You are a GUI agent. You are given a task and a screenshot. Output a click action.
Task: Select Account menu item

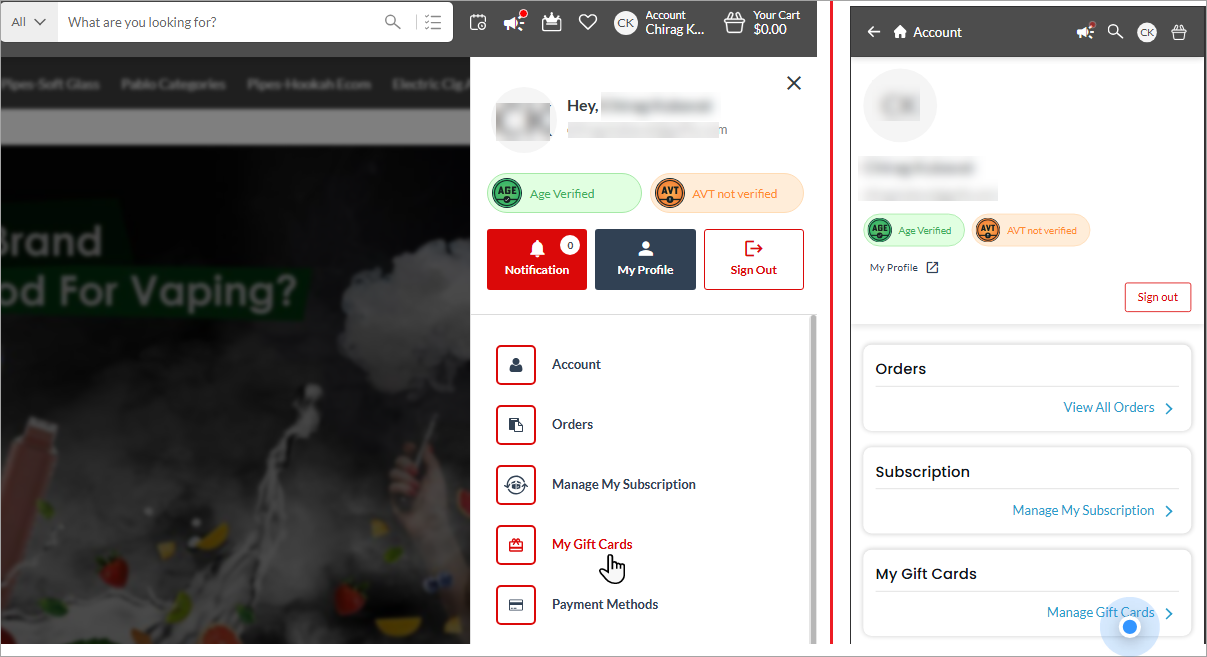pyautogui.click(x=576, y=364)
